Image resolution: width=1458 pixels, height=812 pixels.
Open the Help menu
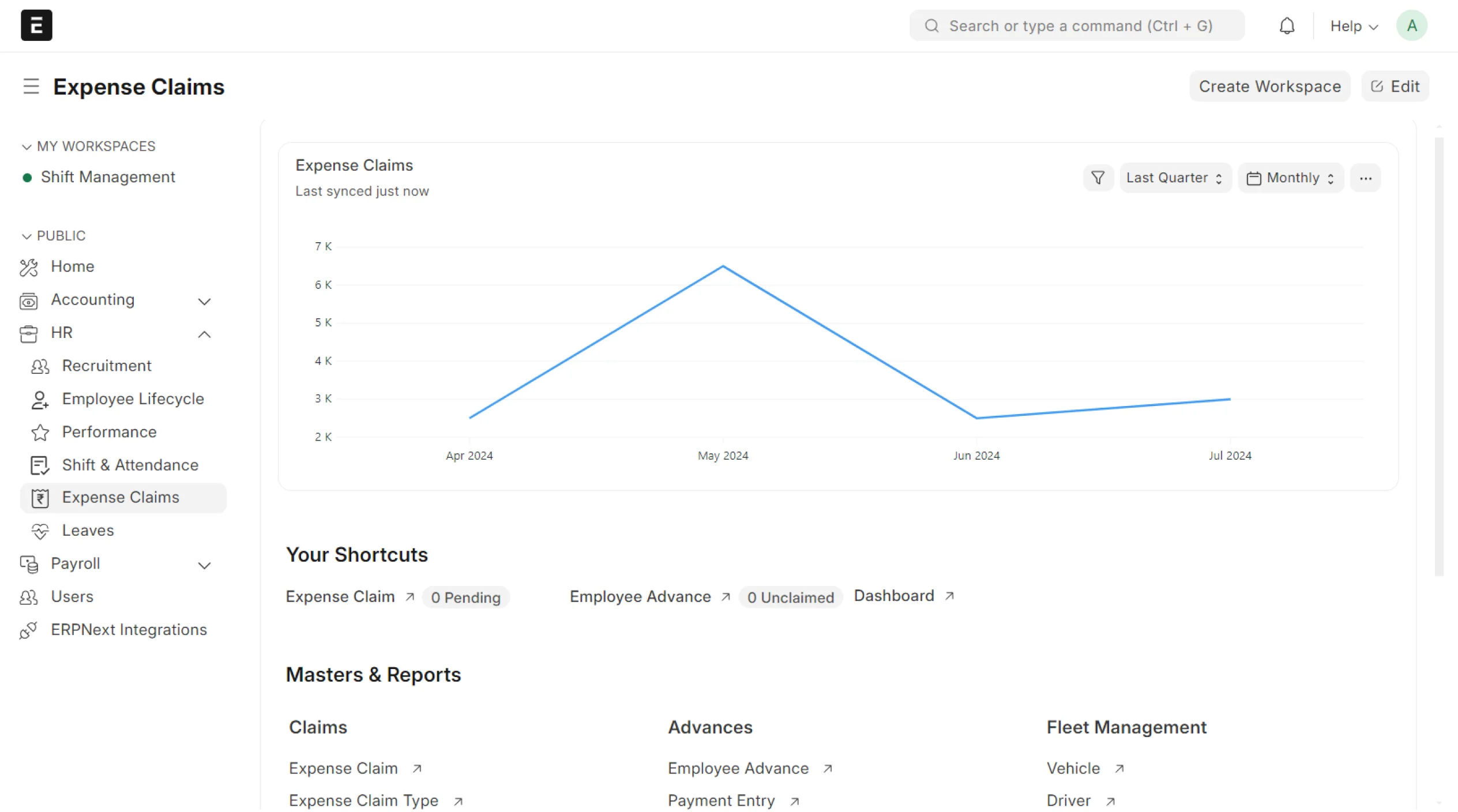coord(1354,26)
